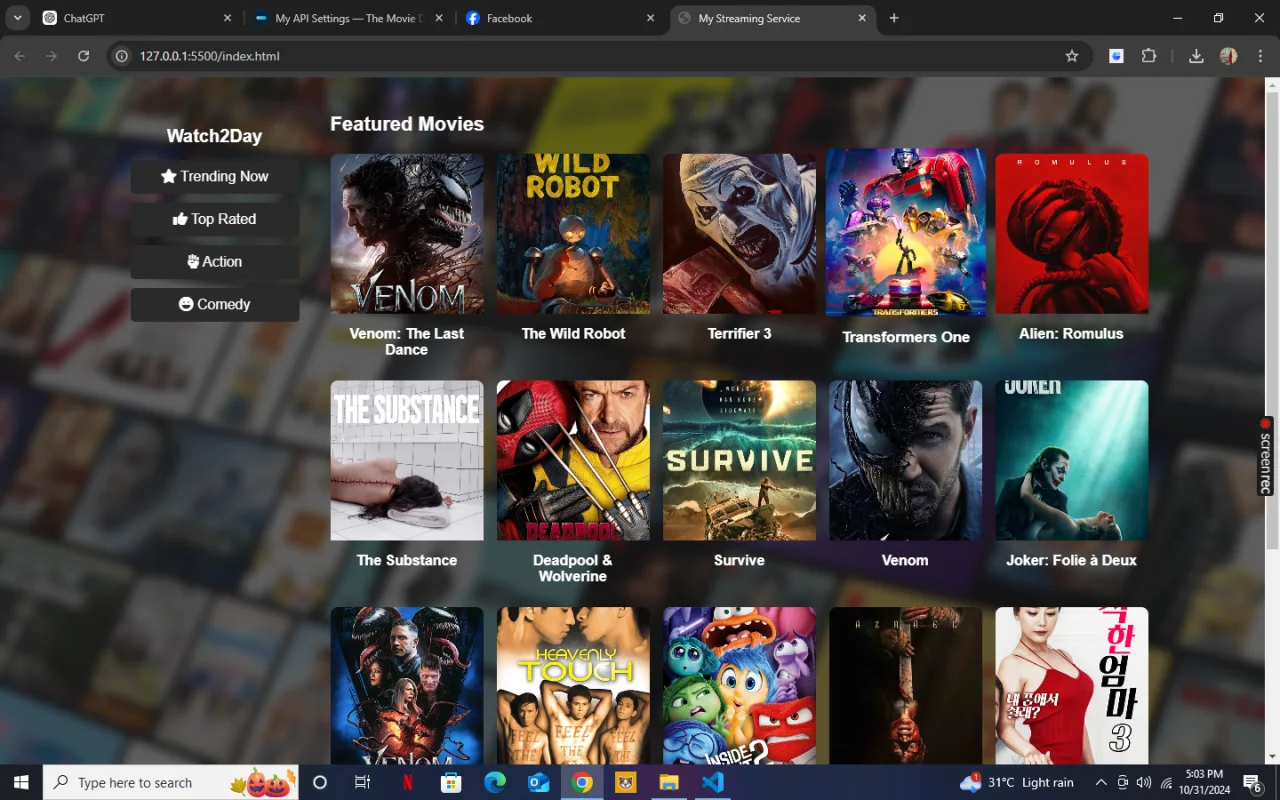This screenshot has width=1280, height=800.
Task: Launch Netflix from the taskbar
Action: tap(408, 782)
